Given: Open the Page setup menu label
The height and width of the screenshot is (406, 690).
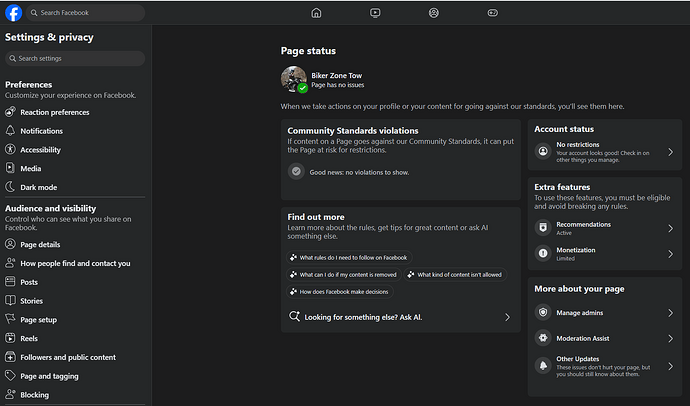Looking at the screenshot, I should click(x=38, y=320).
